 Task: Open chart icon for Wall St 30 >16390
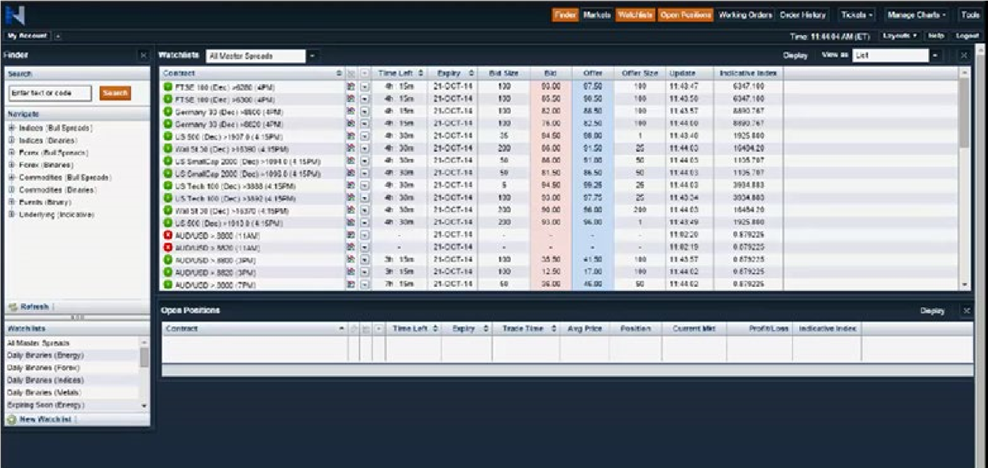[351, 148]
